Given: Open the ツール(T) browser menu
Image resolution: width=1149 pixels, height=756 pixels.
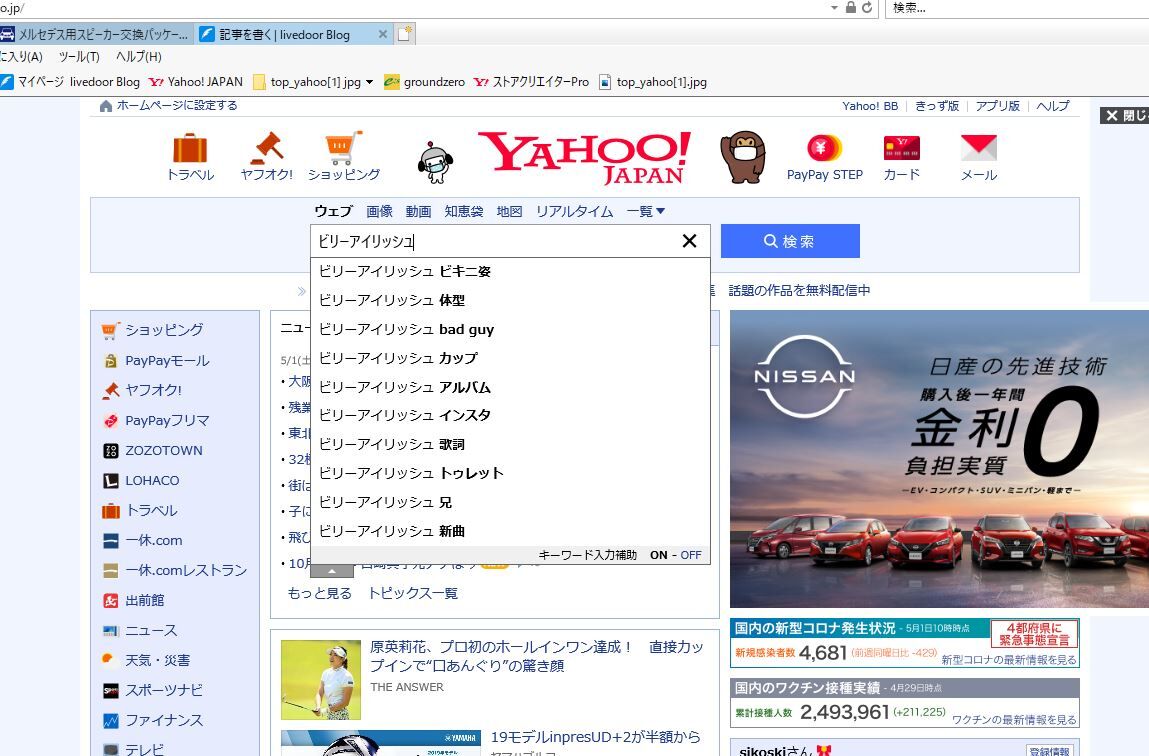Looking at the screenshot, I should [79, 56].
